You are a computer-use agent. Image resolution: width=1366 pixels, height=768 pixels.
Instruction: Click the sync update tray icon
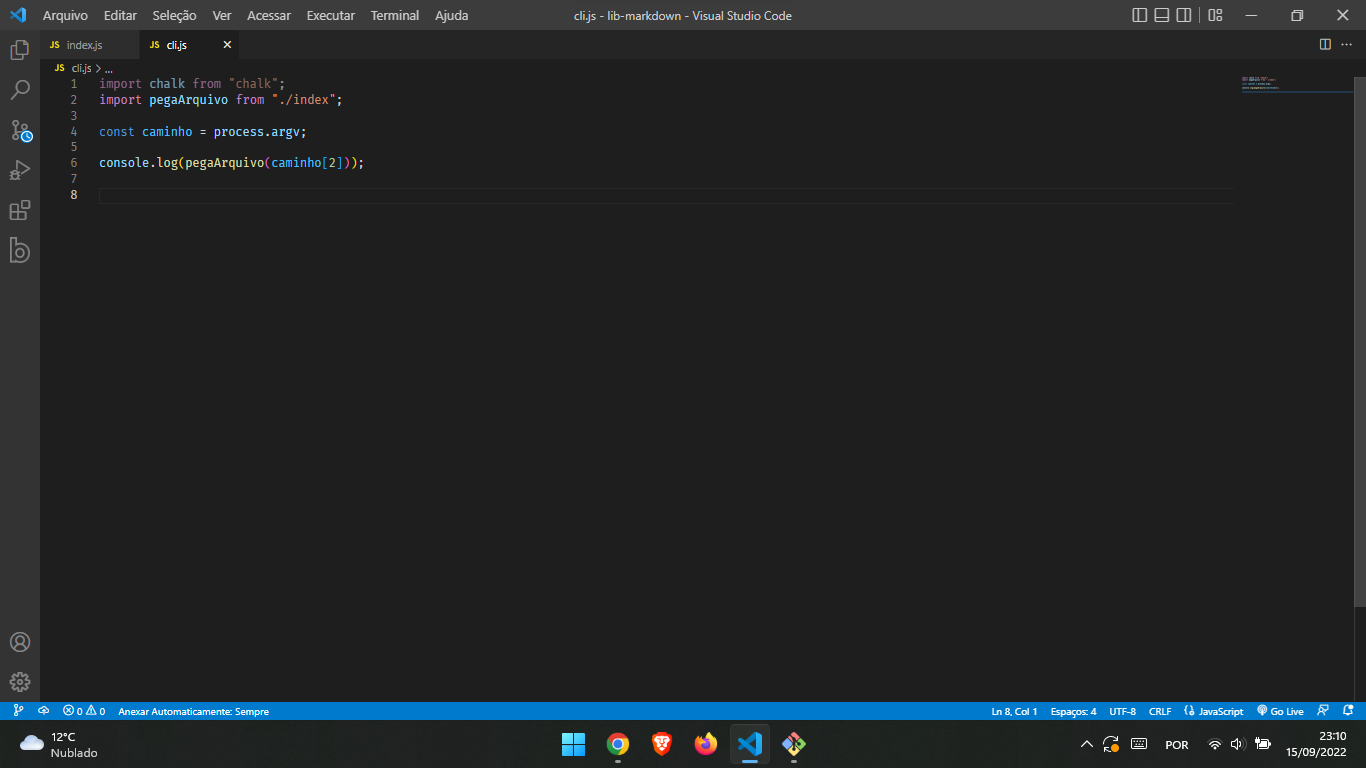coord(1111,744)
